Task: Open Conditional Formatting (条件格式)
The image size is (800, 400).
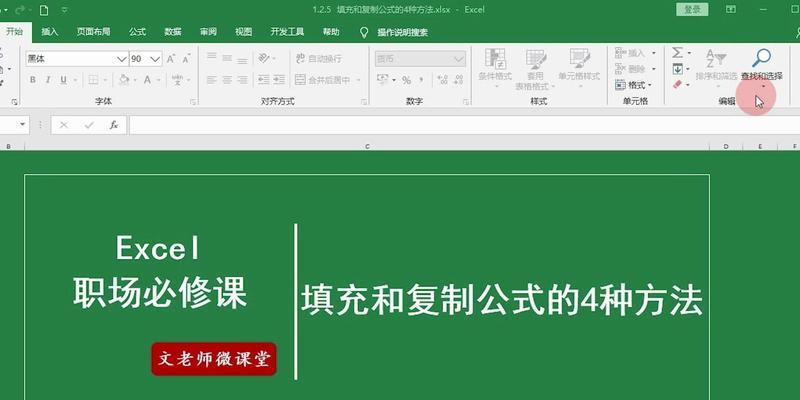Action: [495, 68]
